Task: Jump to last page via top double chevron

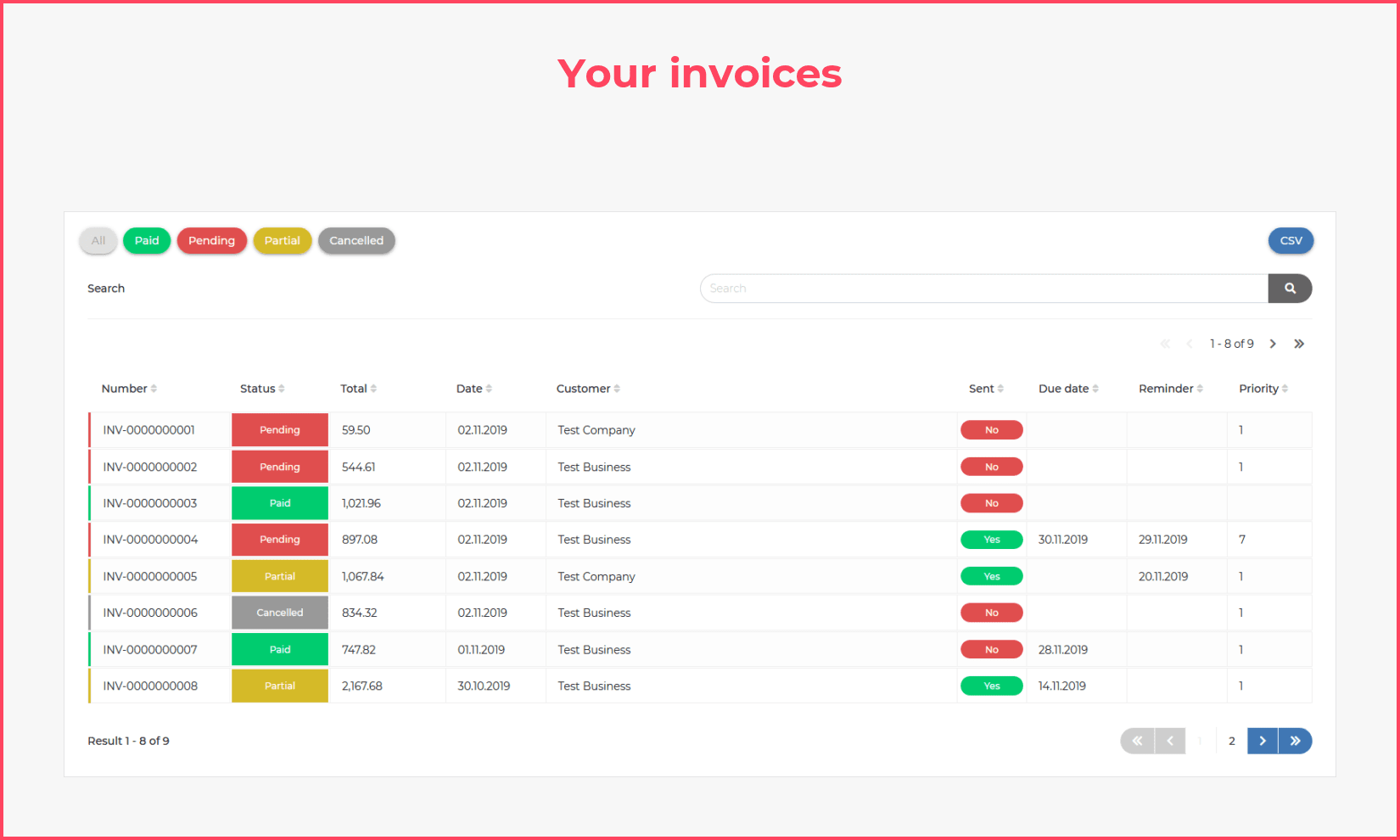Action: click(x=1299, y=344)
